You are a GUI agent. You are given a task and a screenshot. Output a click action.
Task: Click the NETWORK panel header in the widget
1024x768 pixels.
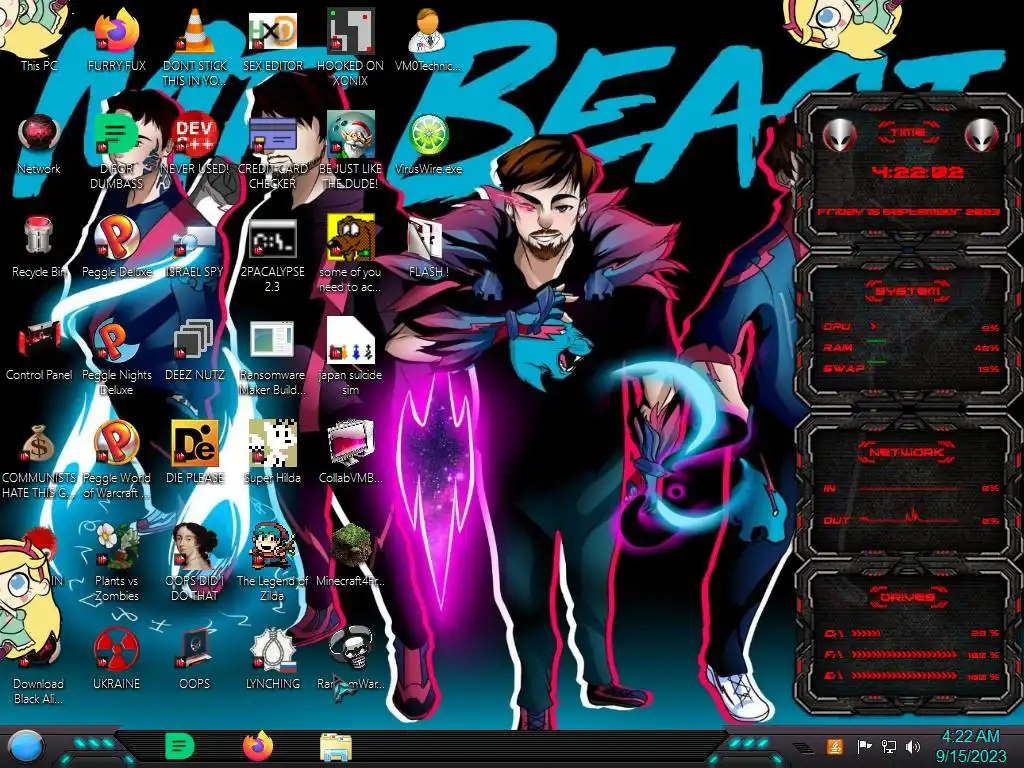pyautogui.click(x=908, y=451)
